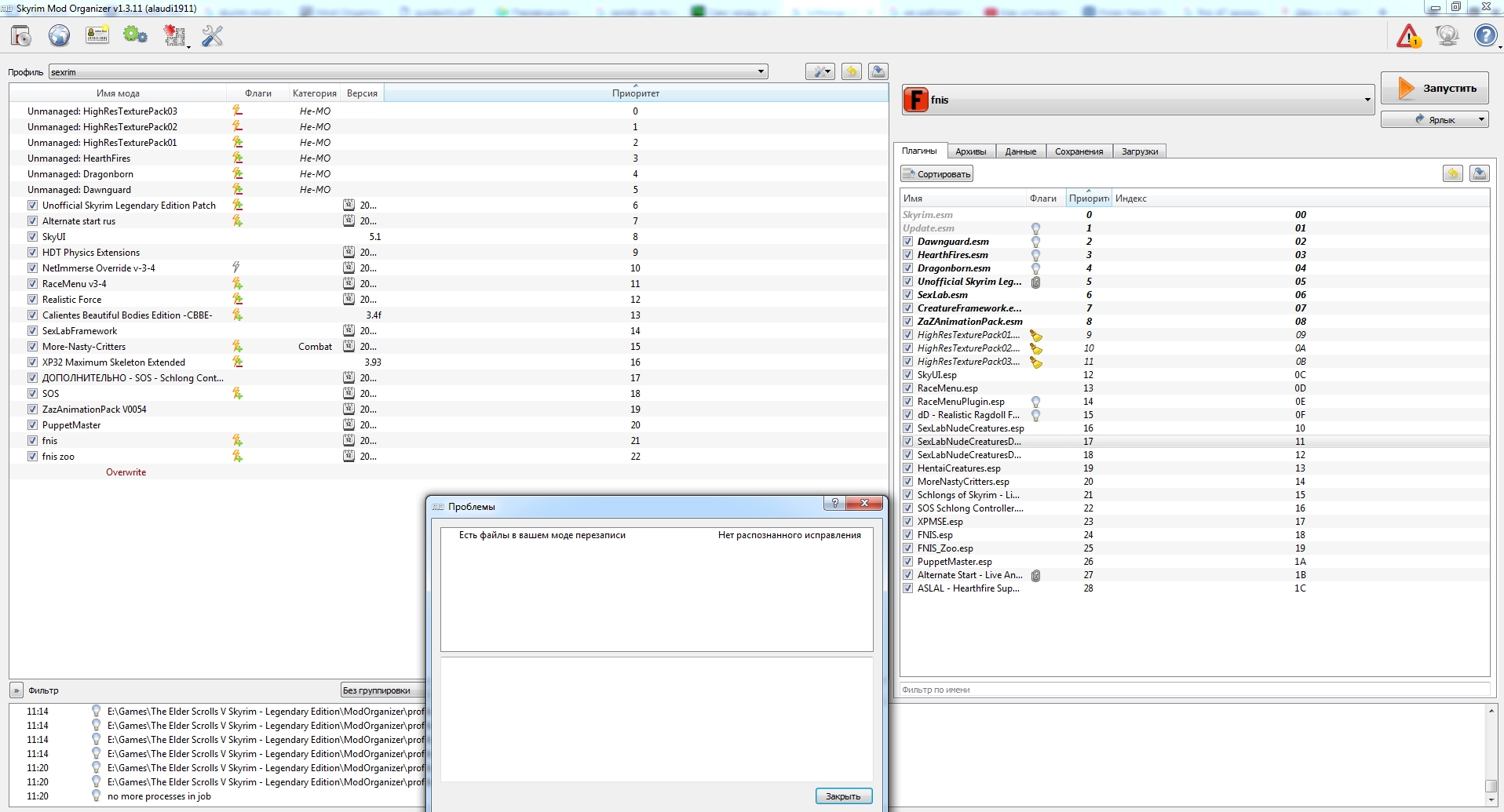Toggle the SkyUI.esp plugin checkbox
The image size is (1504, 812).
[x=907, y=375]
